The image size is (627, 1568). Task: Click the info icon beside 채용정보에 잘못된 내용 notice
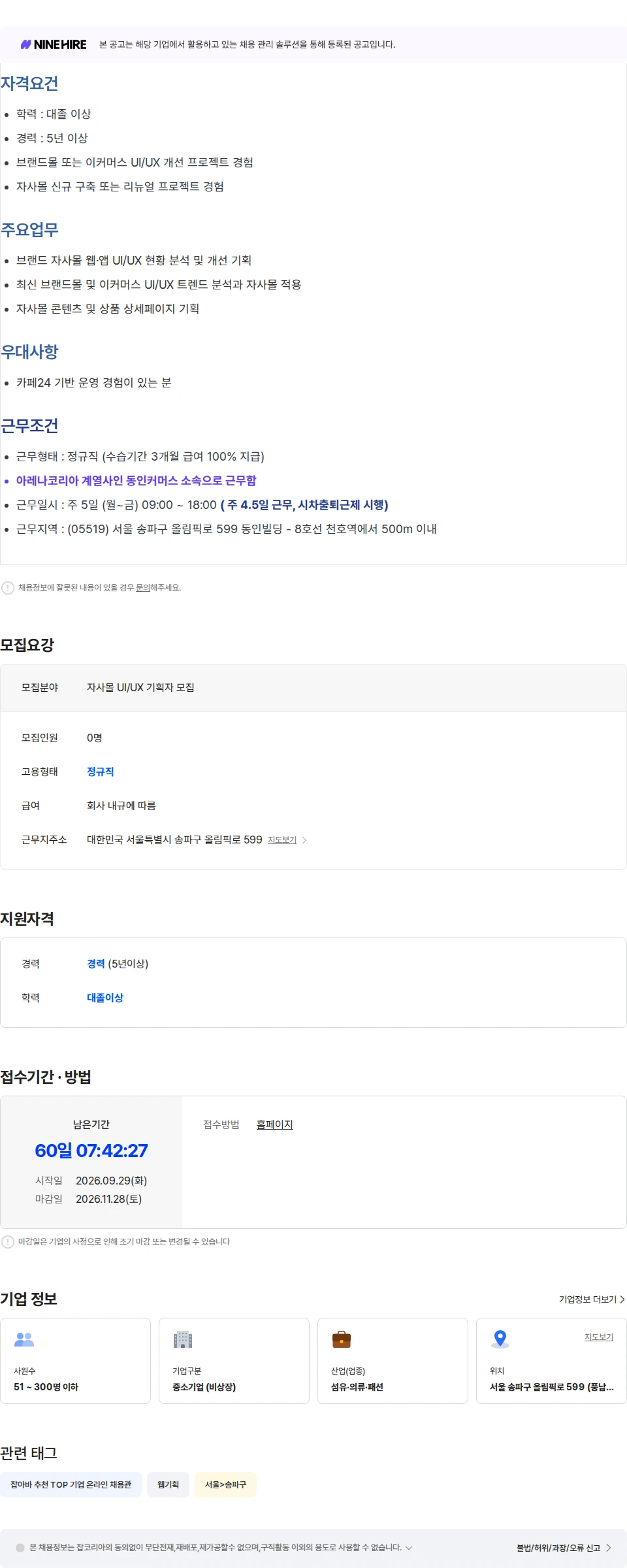pyautogui.click(x=8, y=588)
